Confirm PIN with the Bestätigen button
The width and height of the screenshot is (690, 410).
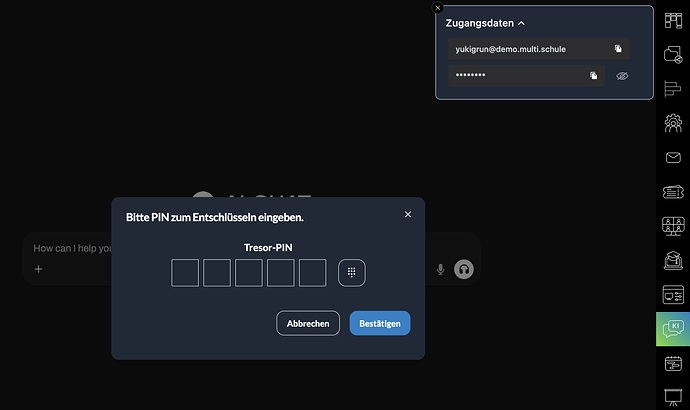coord(379,323)
